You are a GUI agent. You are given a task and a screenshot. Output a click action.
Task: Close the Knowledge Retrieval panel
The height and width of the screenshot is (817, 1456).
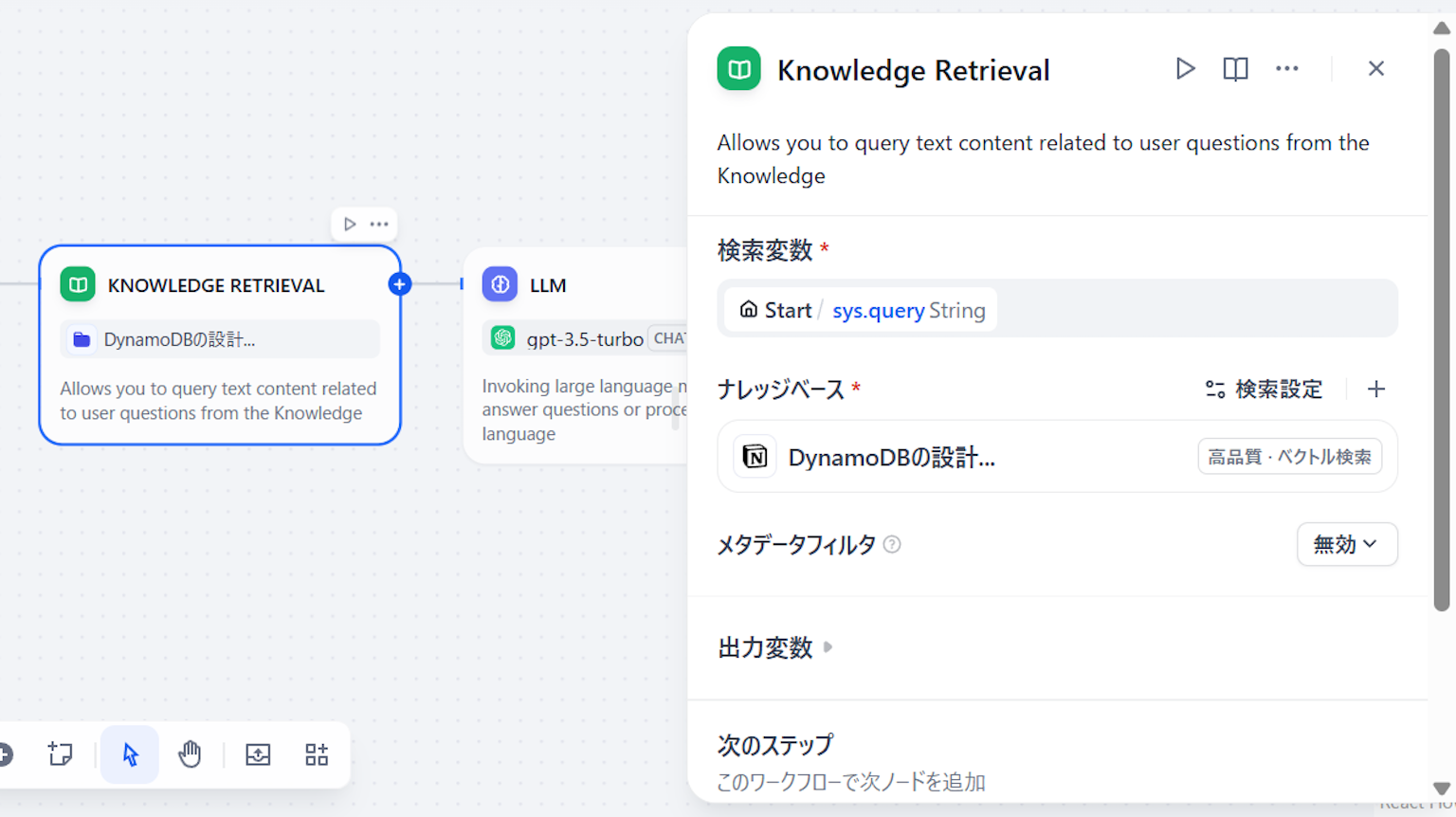pos(1376,68)
